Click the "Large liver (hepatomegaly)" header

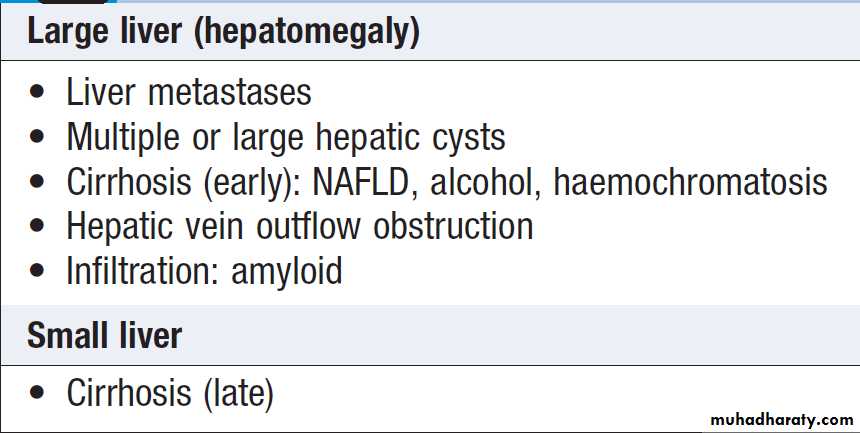222,32
